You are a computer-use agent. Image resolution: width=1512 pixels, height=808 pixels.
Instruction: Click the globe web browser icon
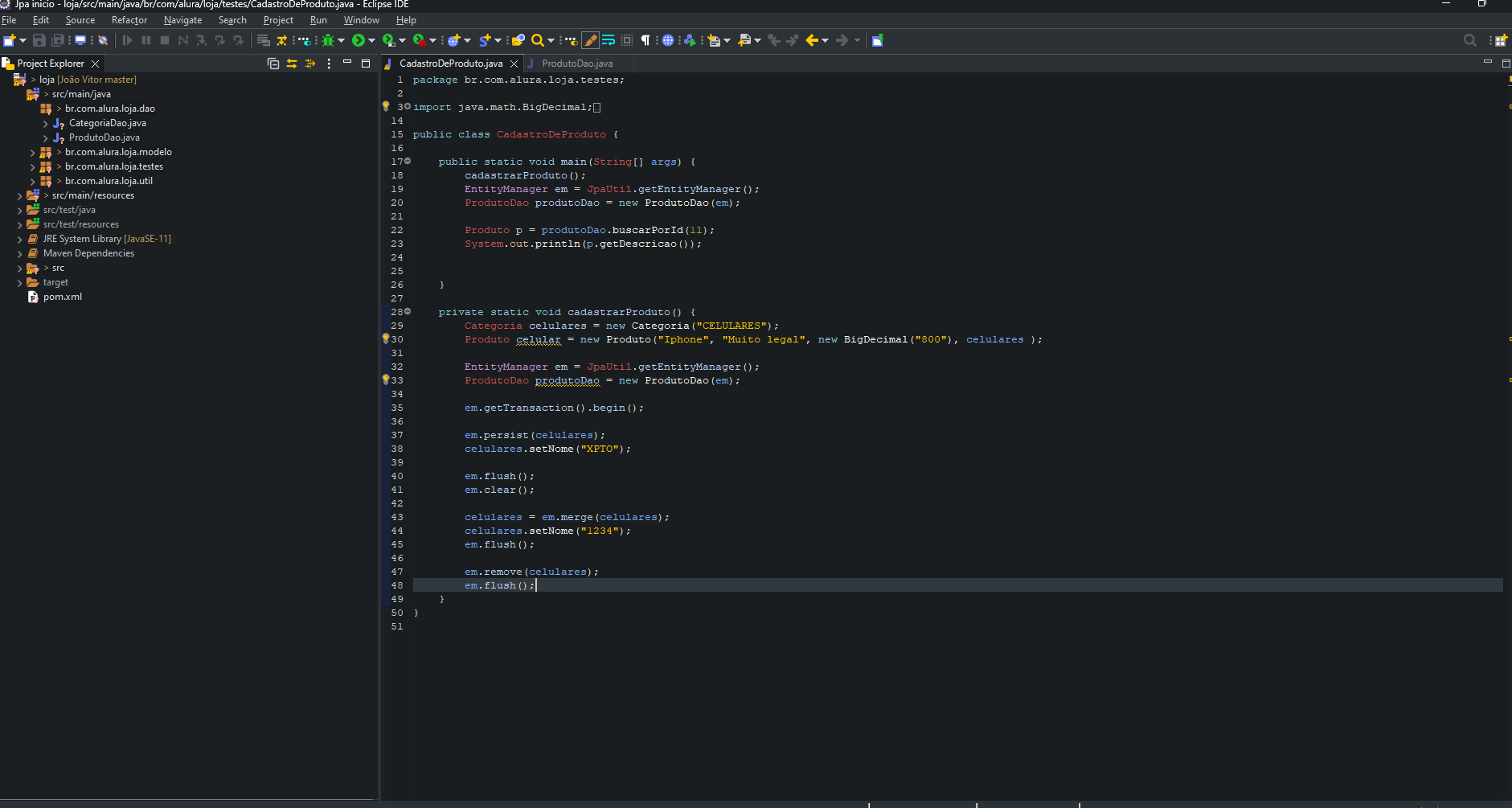(668, 40)
